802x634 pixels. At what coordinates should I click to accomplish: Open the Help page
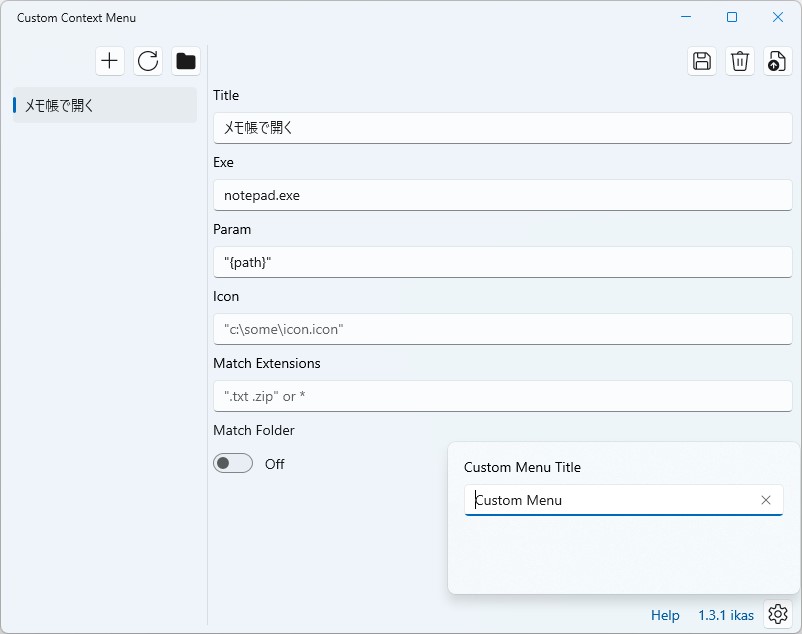point(665,615)
